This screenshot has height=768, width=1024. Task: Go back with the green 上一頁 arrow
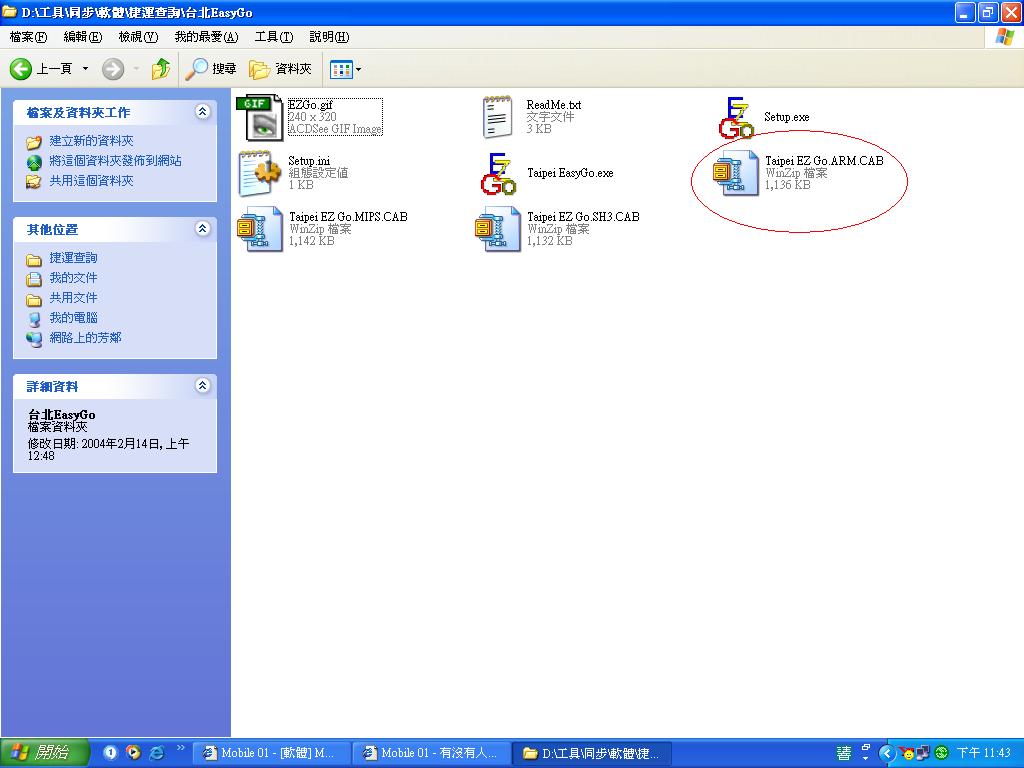(x=40, y=69)
